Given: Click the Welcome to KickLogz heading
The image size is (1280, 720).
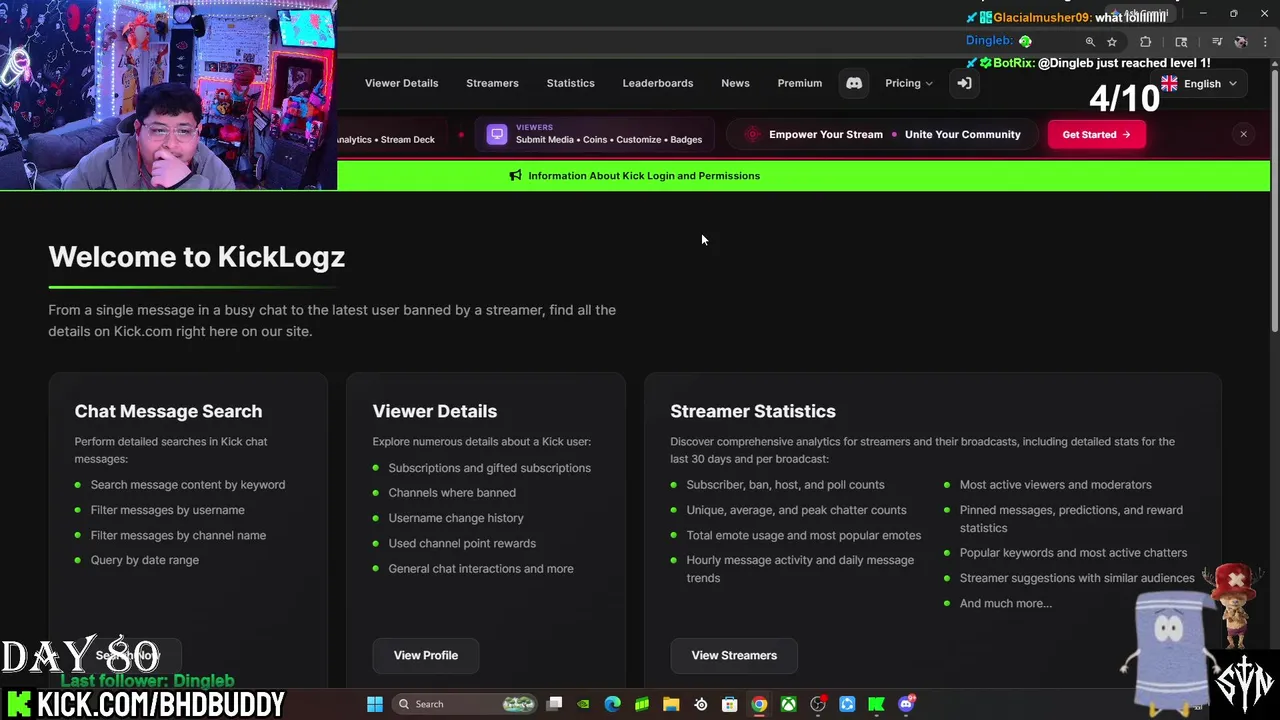Looking at the screenshot, I should pyautogui.click(x=196, y=257).
